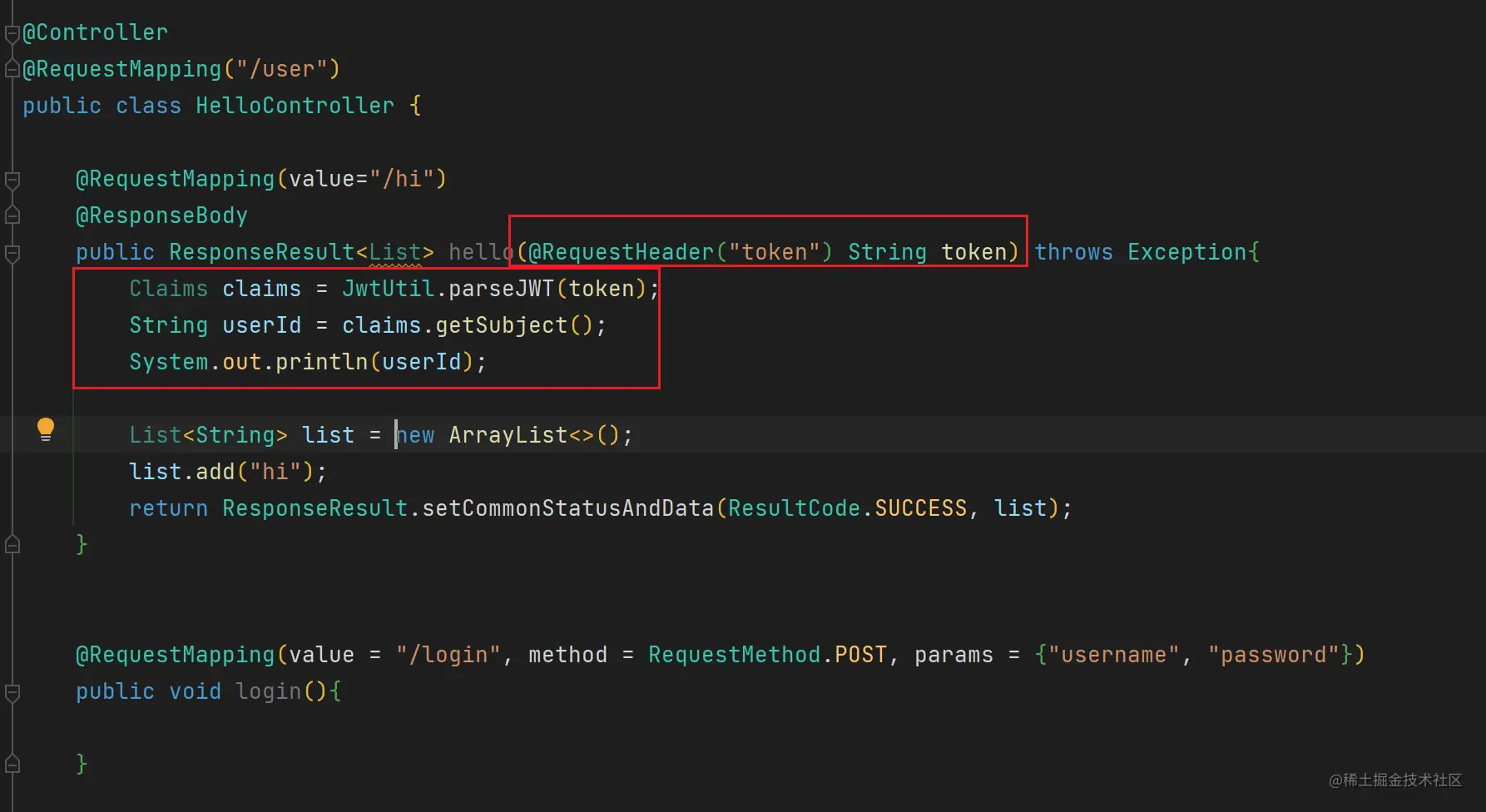
Task: Click the fold marker beside @ResponseBody
Action: (12, 215)
